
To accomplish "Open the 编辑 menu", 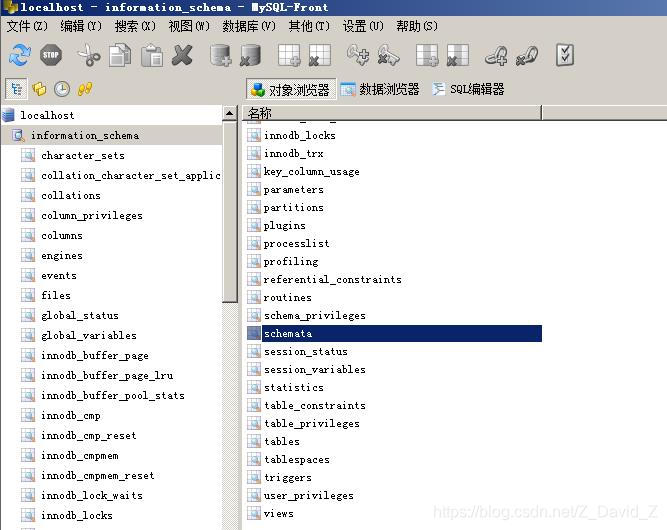I will pos(81,26).
